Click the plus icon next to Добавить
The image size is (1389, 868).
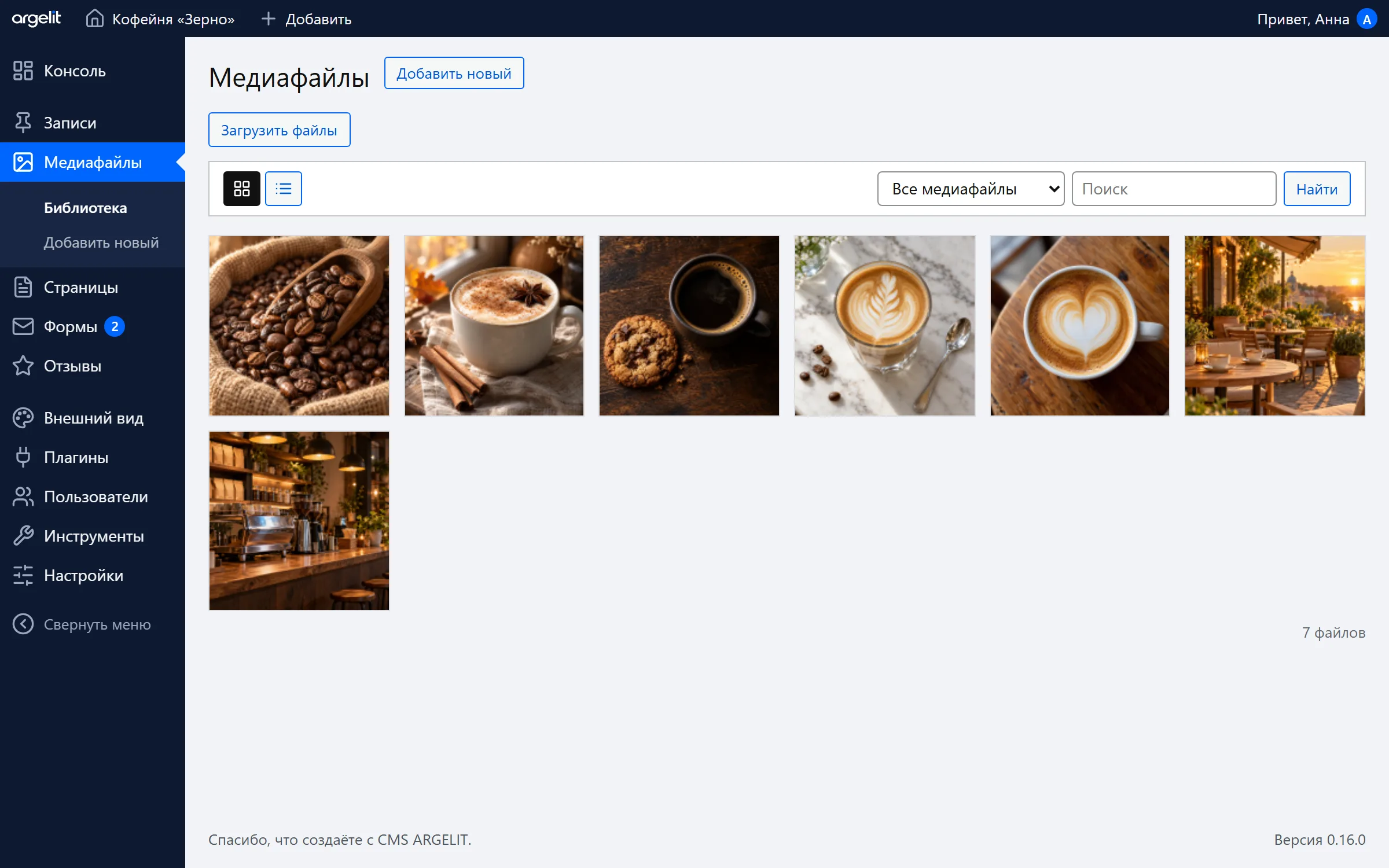tap(268, 19)
